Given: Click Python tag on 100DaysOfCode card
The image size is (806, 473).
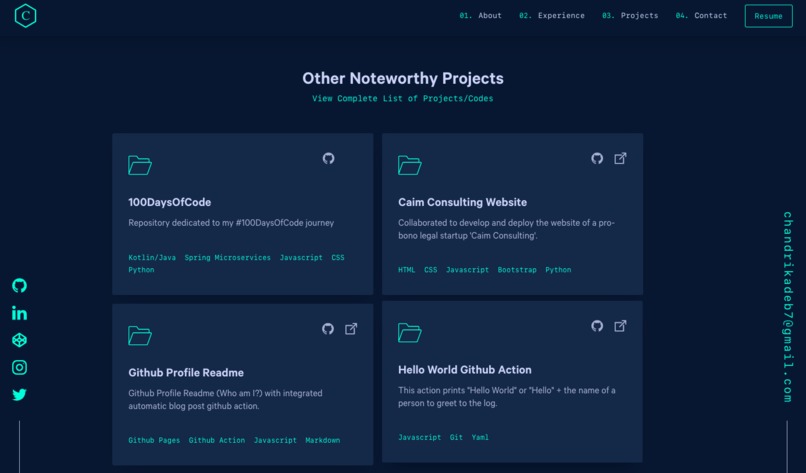Looking at the screenshot, I should [141, 270].
